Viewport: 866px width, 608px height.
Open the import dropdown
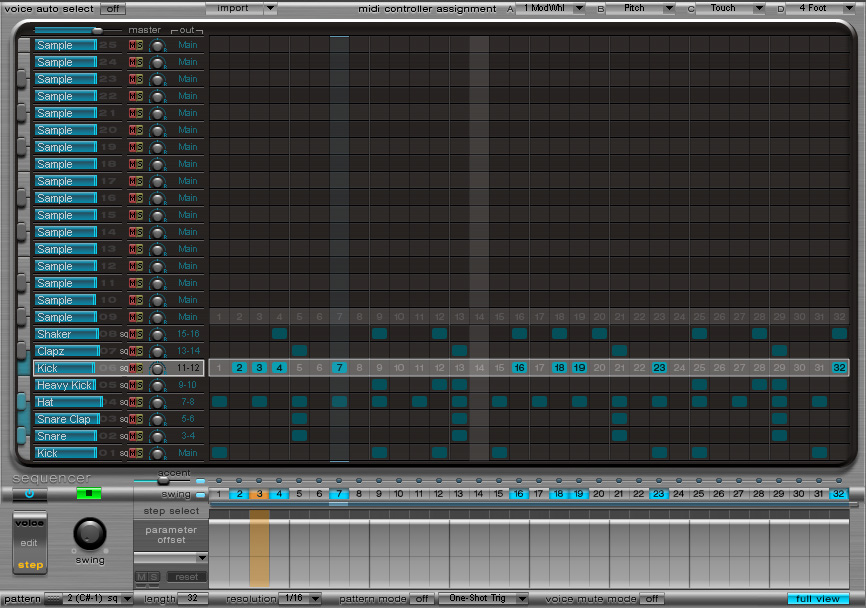240,8
